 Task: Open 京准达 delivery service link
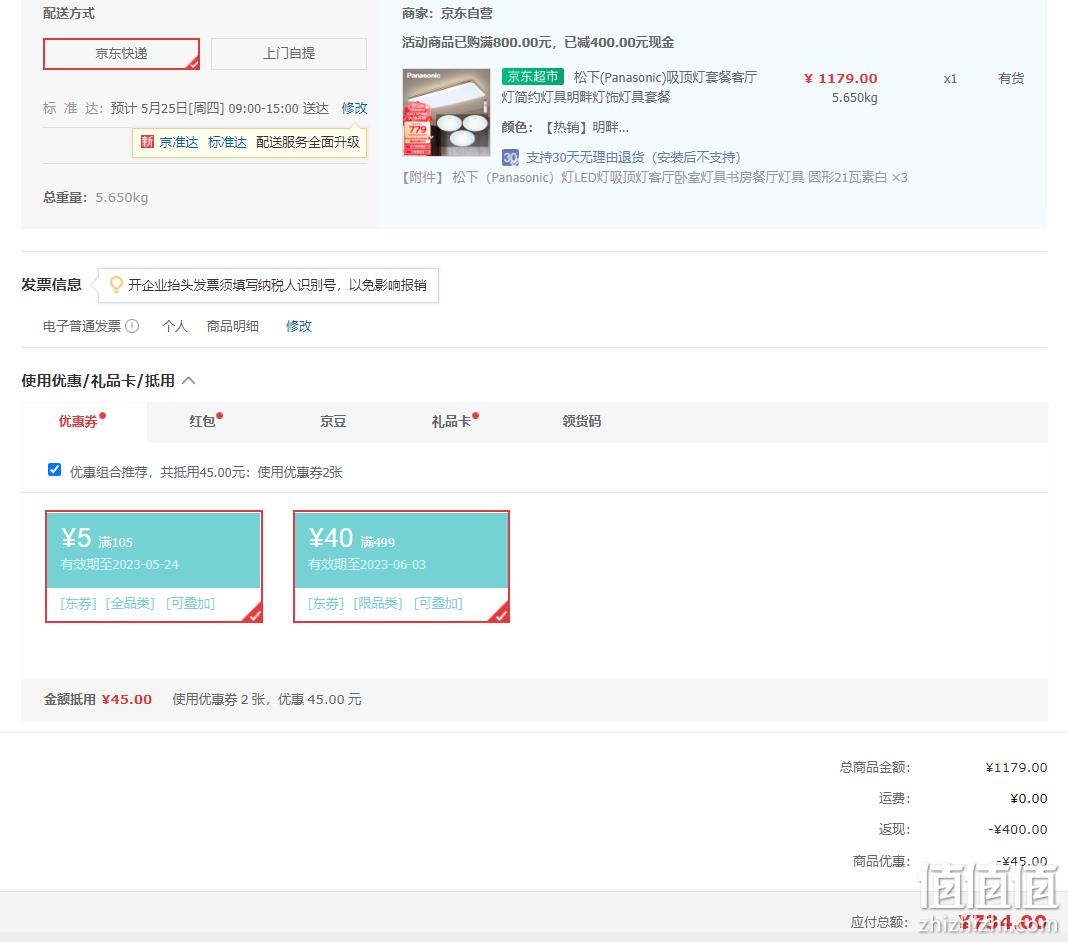[178, 142]
